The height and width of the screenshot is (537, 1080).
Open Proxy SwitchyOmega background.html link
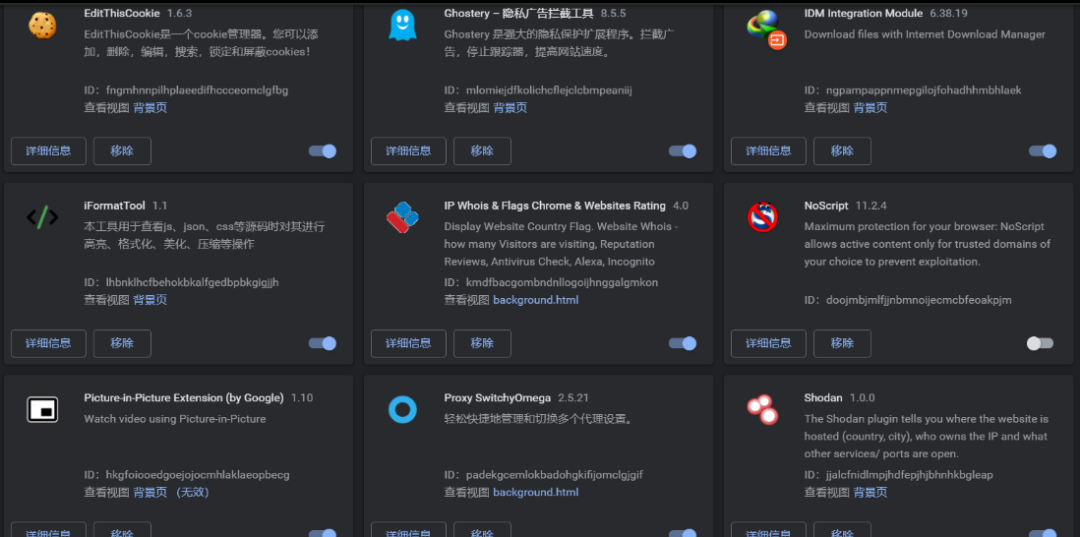pos(536,492)
